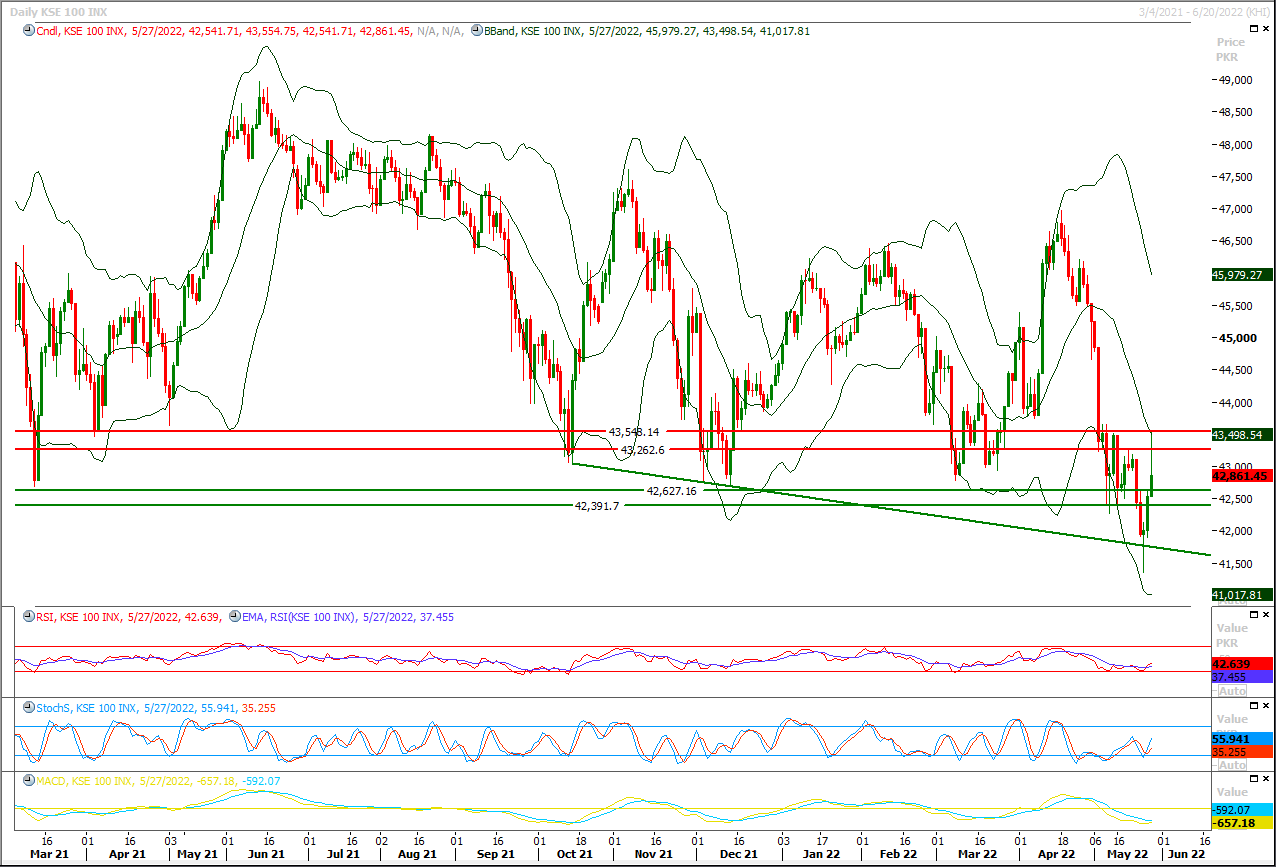Click the Apr 21 month label

click(127, 855)
